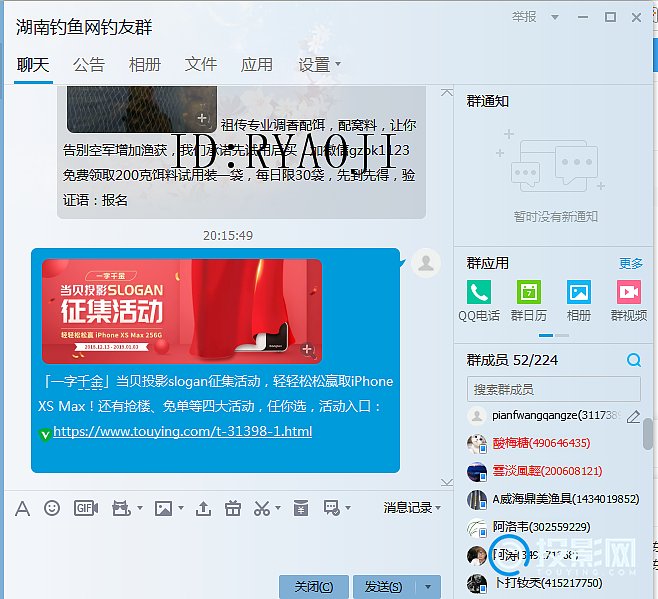Image resolution: width=658 pixels, height=599 pixels.
Task: Expand the arrow beside the poke/sticker icon
Action: tap(140, 508)
